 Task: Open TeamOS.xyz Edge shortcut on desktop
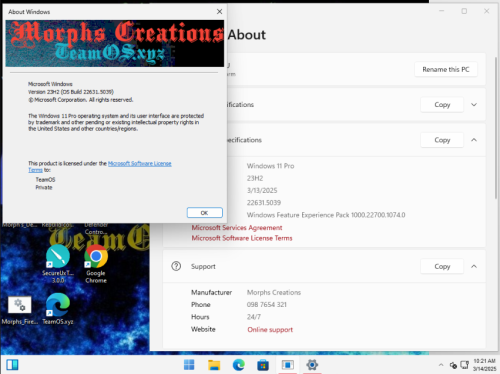pyautogui.click(x=58, y=309)
